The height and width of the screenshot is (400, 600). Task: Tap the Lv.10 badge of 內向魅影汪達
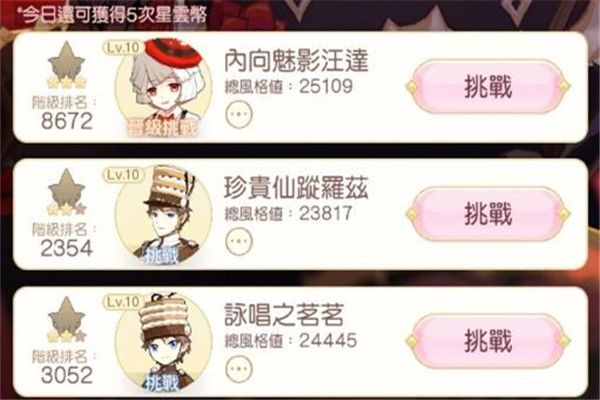(x=123, y=47)
